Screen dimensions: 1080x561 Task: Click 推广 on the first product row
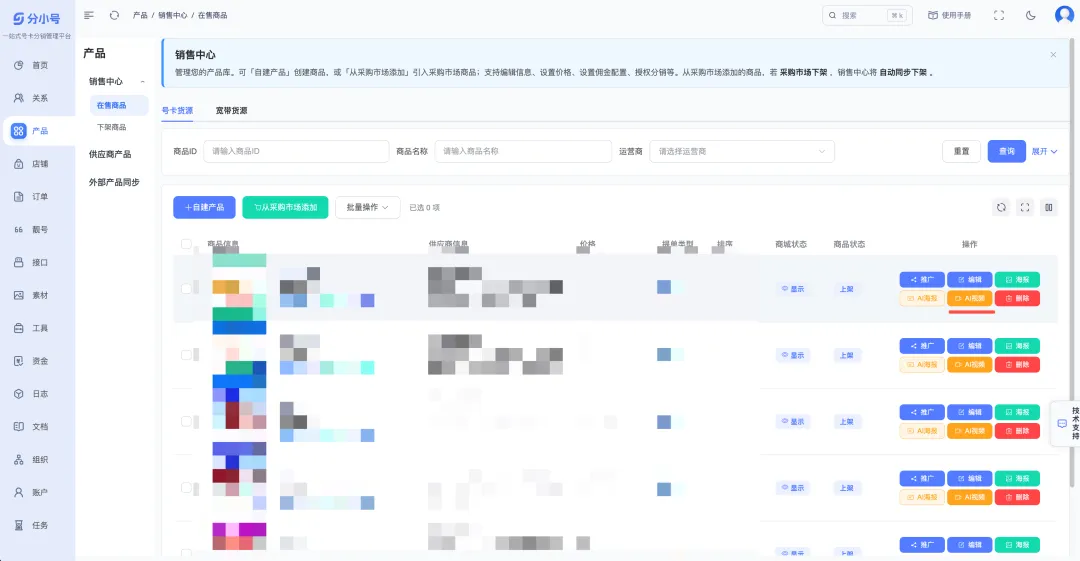tap(922, 280)
